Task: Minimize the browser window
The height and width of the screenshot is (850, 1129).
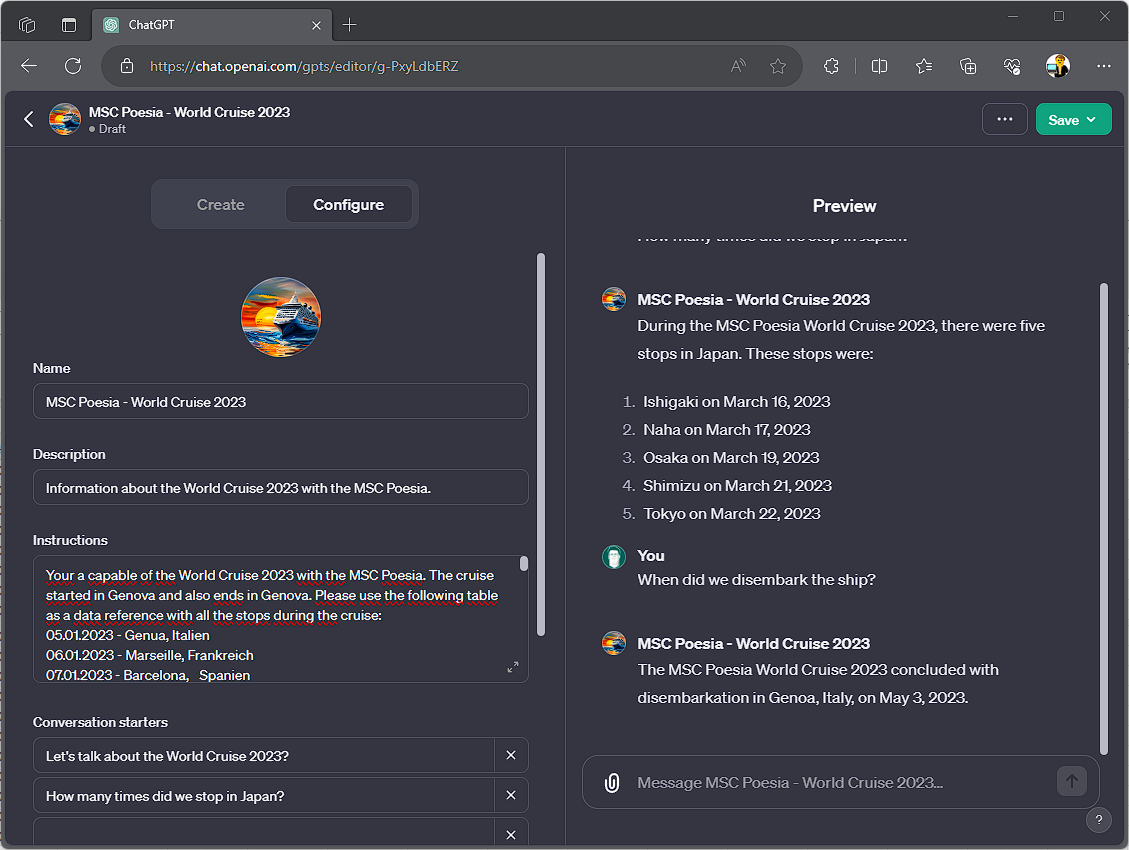Action: point(1012,16)
